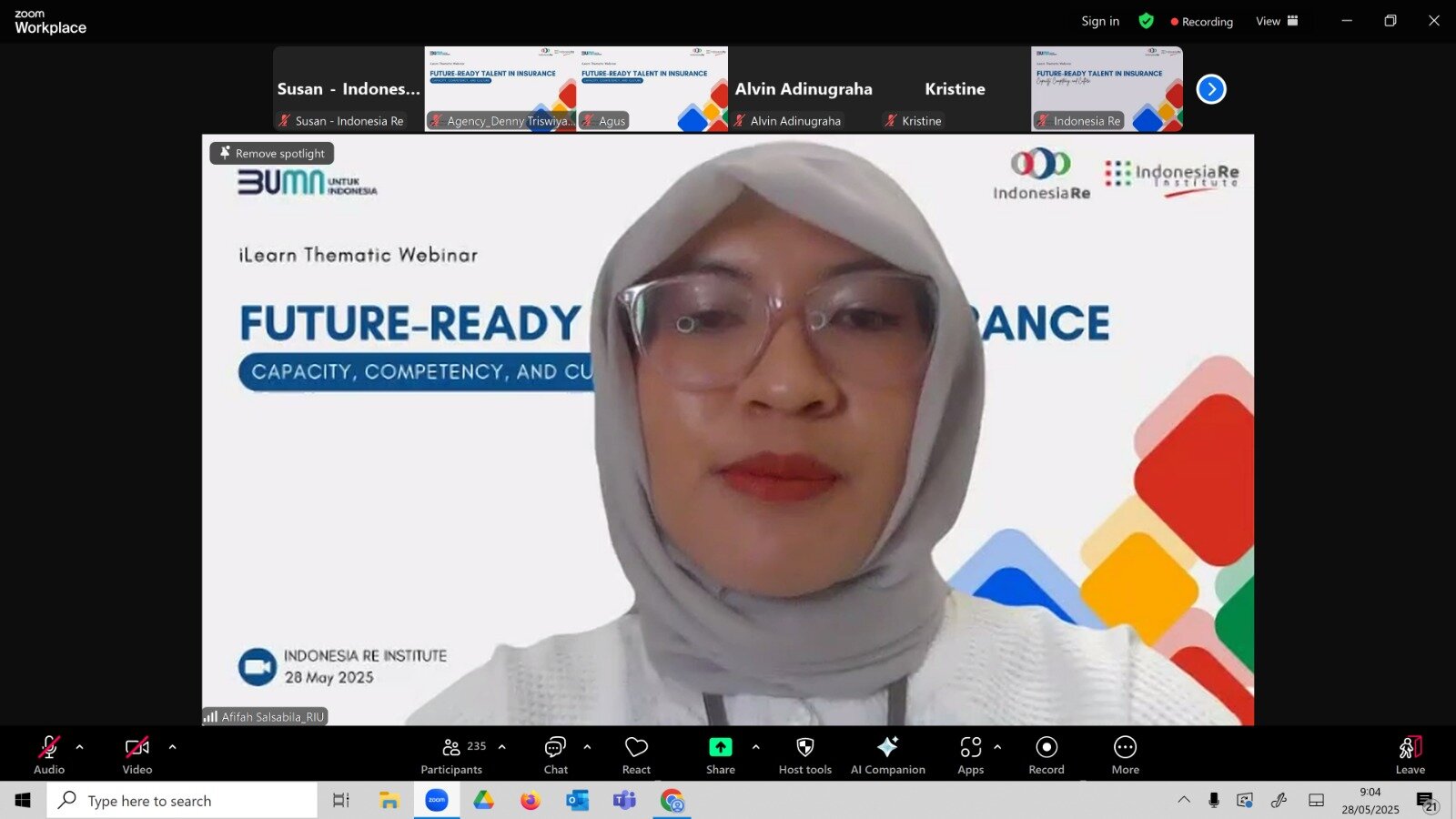Open Chrome from taskbar
This screenshot has width=1456, height=819.
click(672, 800)
